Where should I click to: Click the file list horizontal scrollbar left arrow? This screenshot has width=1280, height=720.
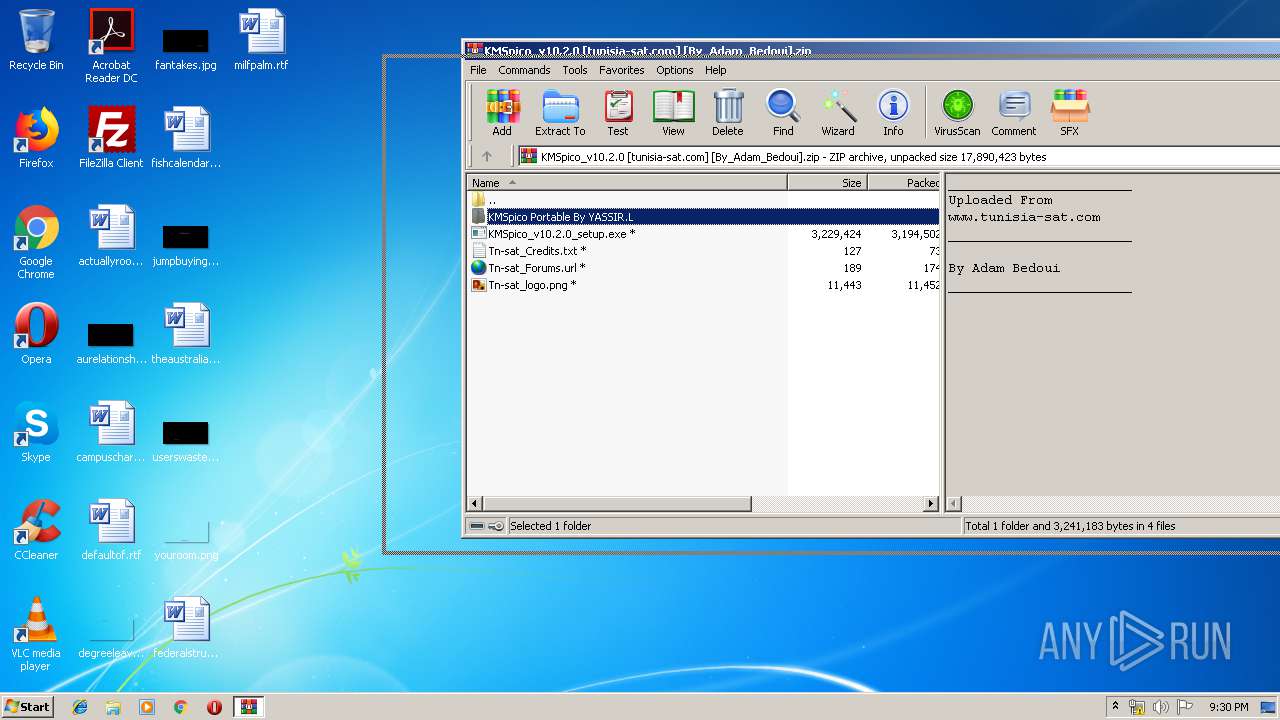coord(475,504)
